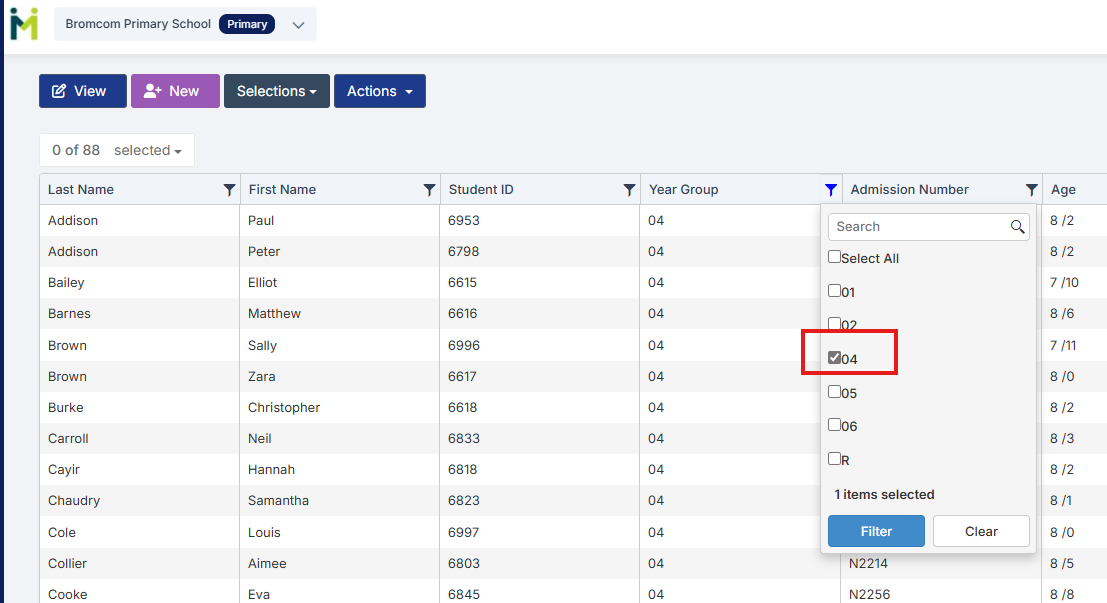Expand the Bromcom Primary School selector

(297, 25)
